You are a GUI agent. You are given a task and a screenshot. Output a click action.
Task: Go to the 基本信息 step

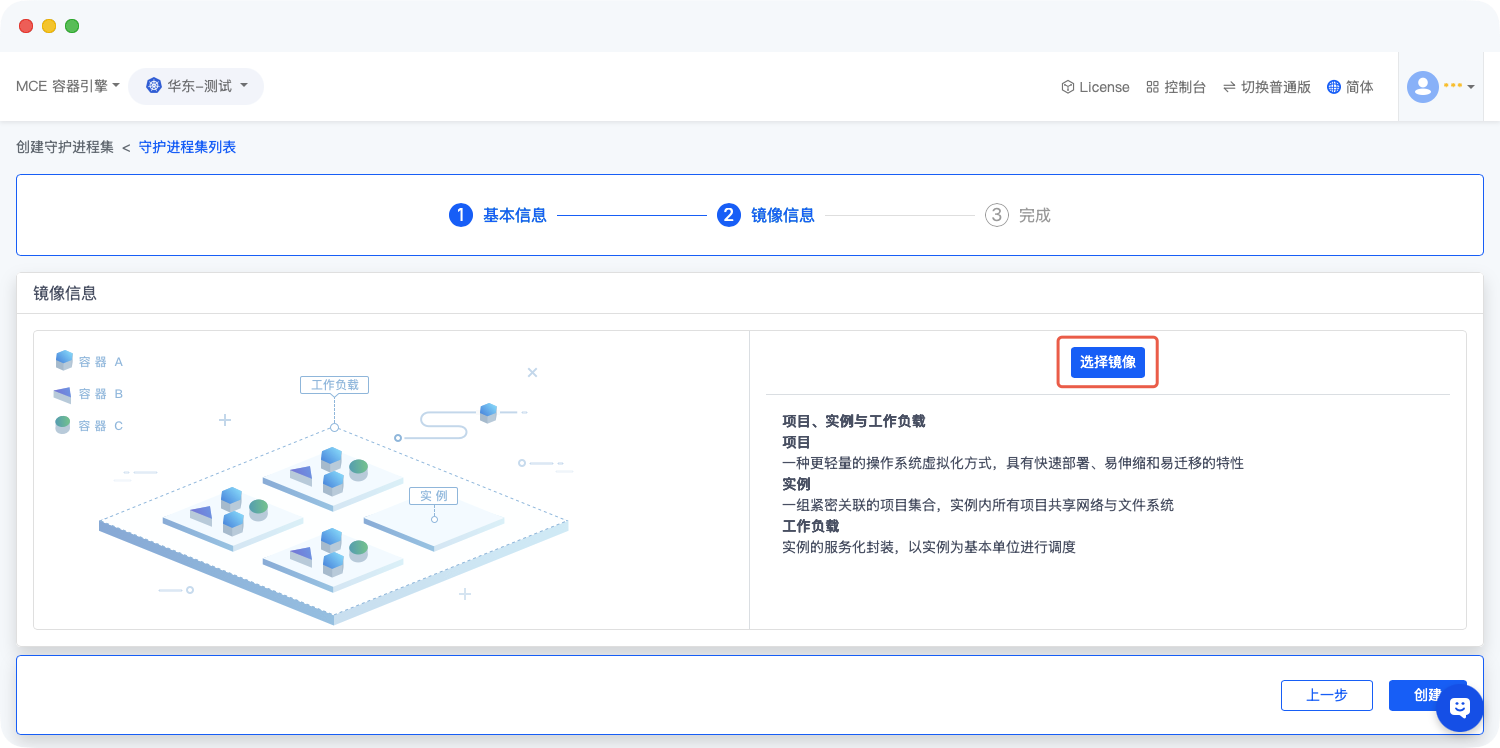tap(514, 215)
